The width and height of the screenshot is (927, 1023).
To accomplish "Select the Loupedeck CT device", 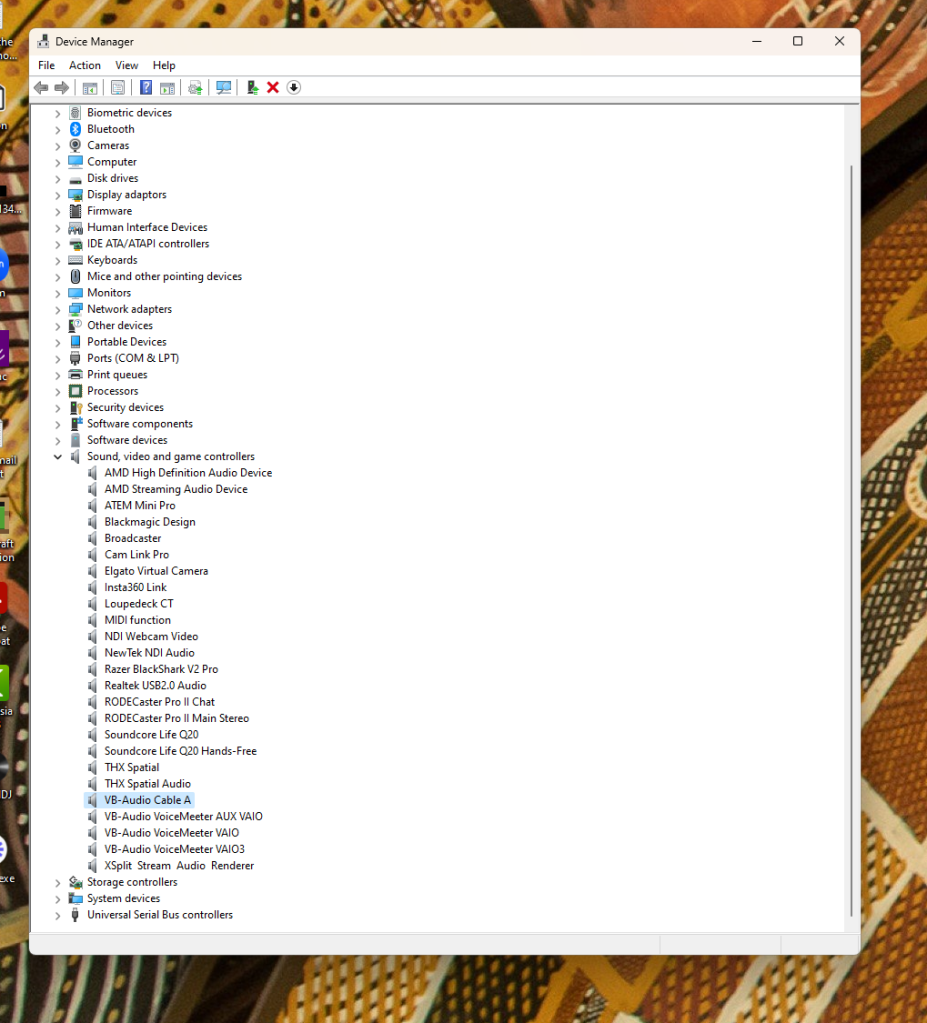I will coord(139,603).
